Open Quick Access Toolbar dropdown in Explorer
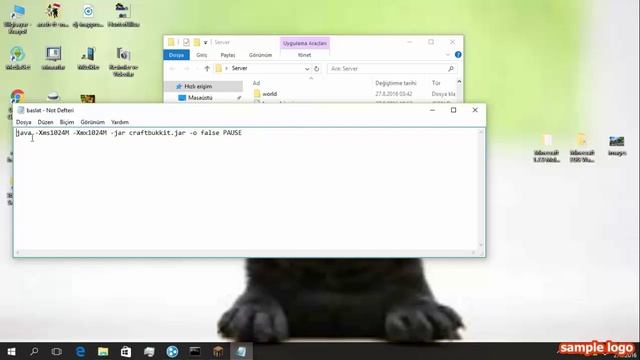 (205, 42)
